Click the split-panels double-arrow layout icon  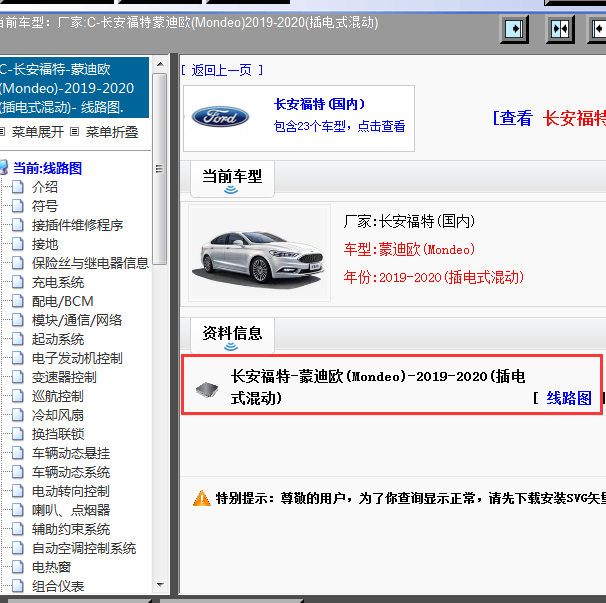pos(560,29)
